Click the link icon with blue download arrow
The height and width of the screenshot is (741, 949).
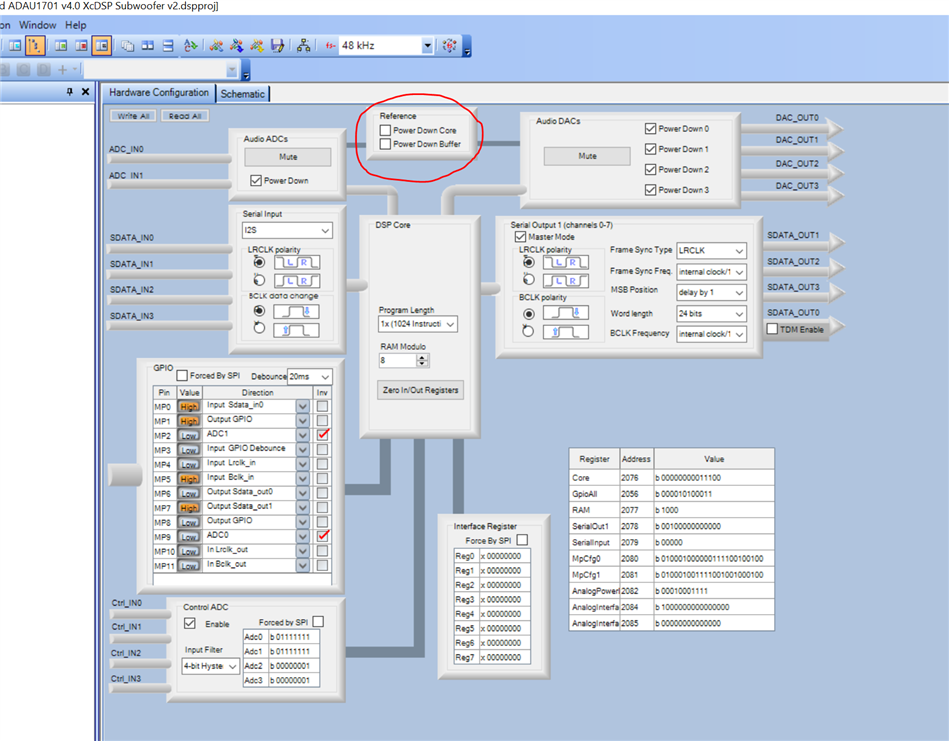click(237, 45)
